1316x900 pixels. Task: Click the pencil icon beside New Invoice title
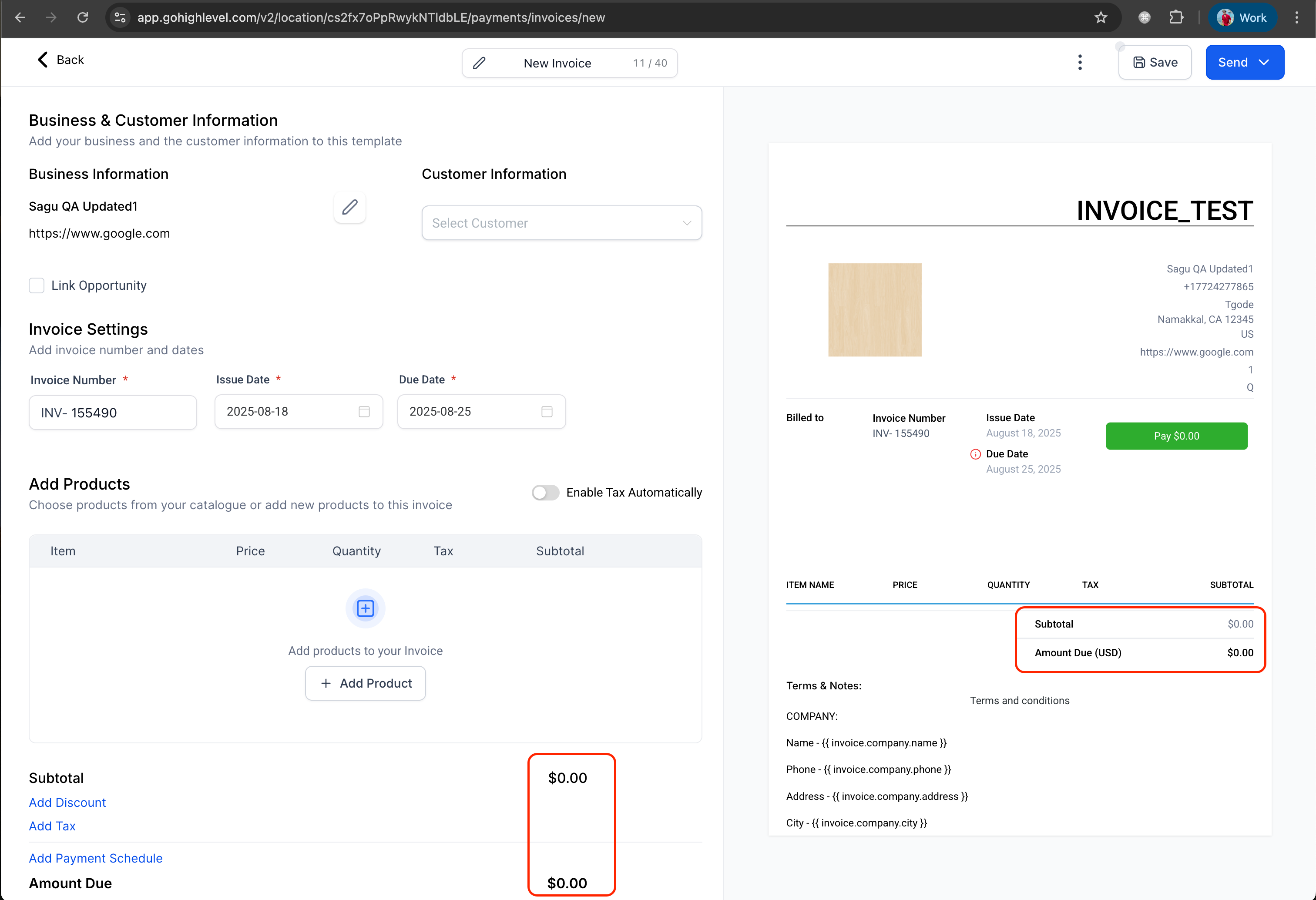[x=479, y=63]
